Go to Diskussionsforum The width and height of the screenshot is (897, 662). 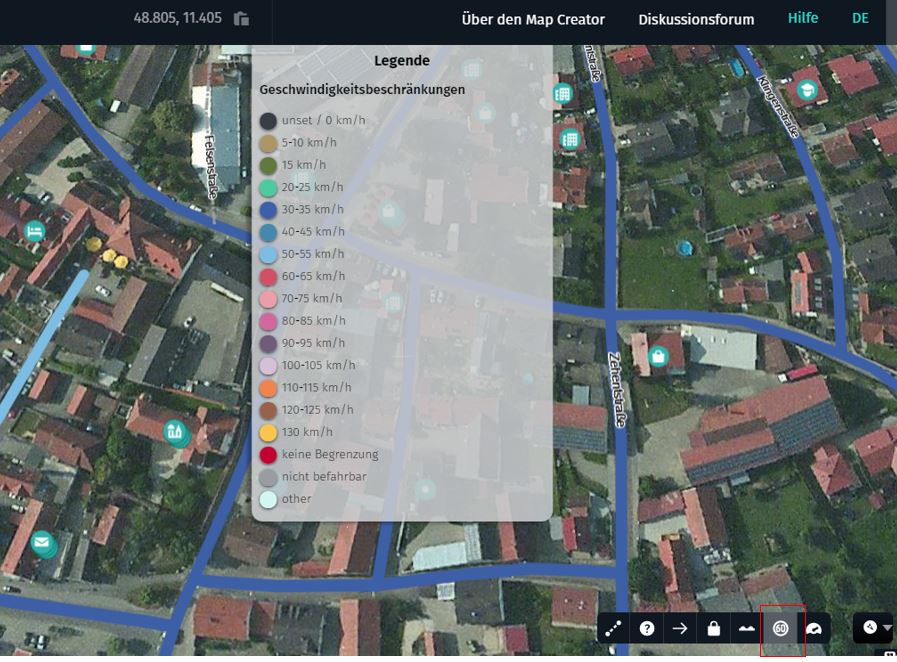tap(696, 19)
